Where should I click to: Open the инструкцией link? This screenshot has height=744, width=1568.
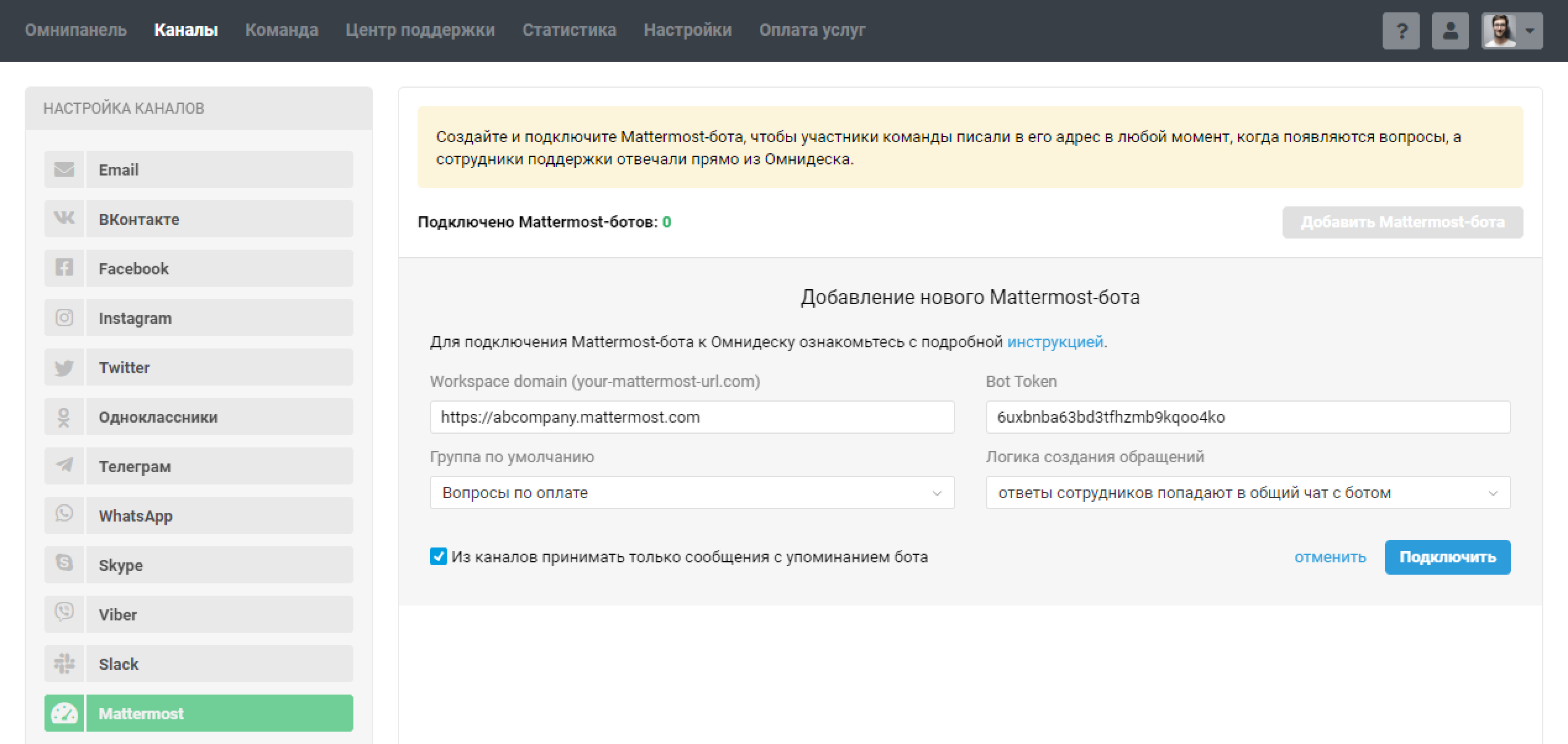click(x=1055, y=342)
